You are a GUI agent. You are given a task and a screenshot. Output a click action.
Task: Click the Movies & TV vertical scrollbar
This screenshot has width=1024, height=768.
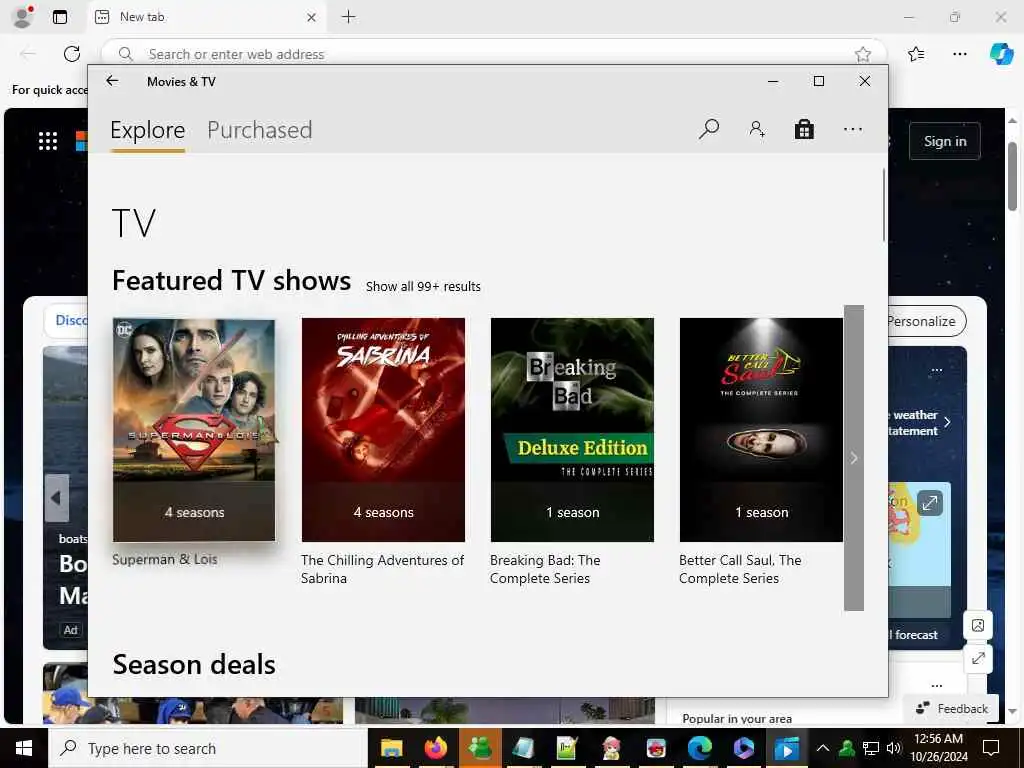[x=884, y=204]
